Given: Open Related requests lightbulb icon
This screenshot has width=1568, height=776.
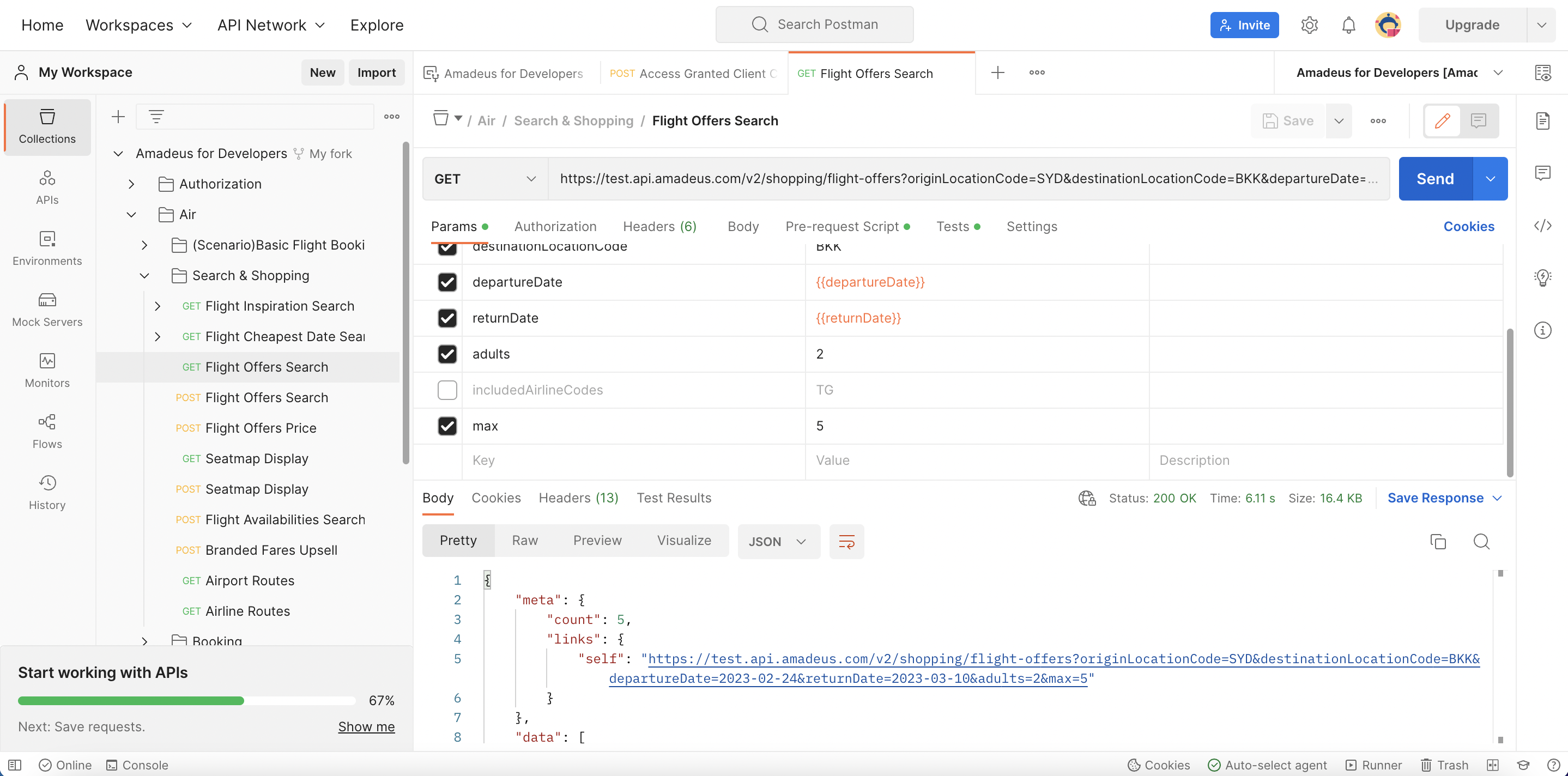Looking at the screenshot, I should 1542,277.
